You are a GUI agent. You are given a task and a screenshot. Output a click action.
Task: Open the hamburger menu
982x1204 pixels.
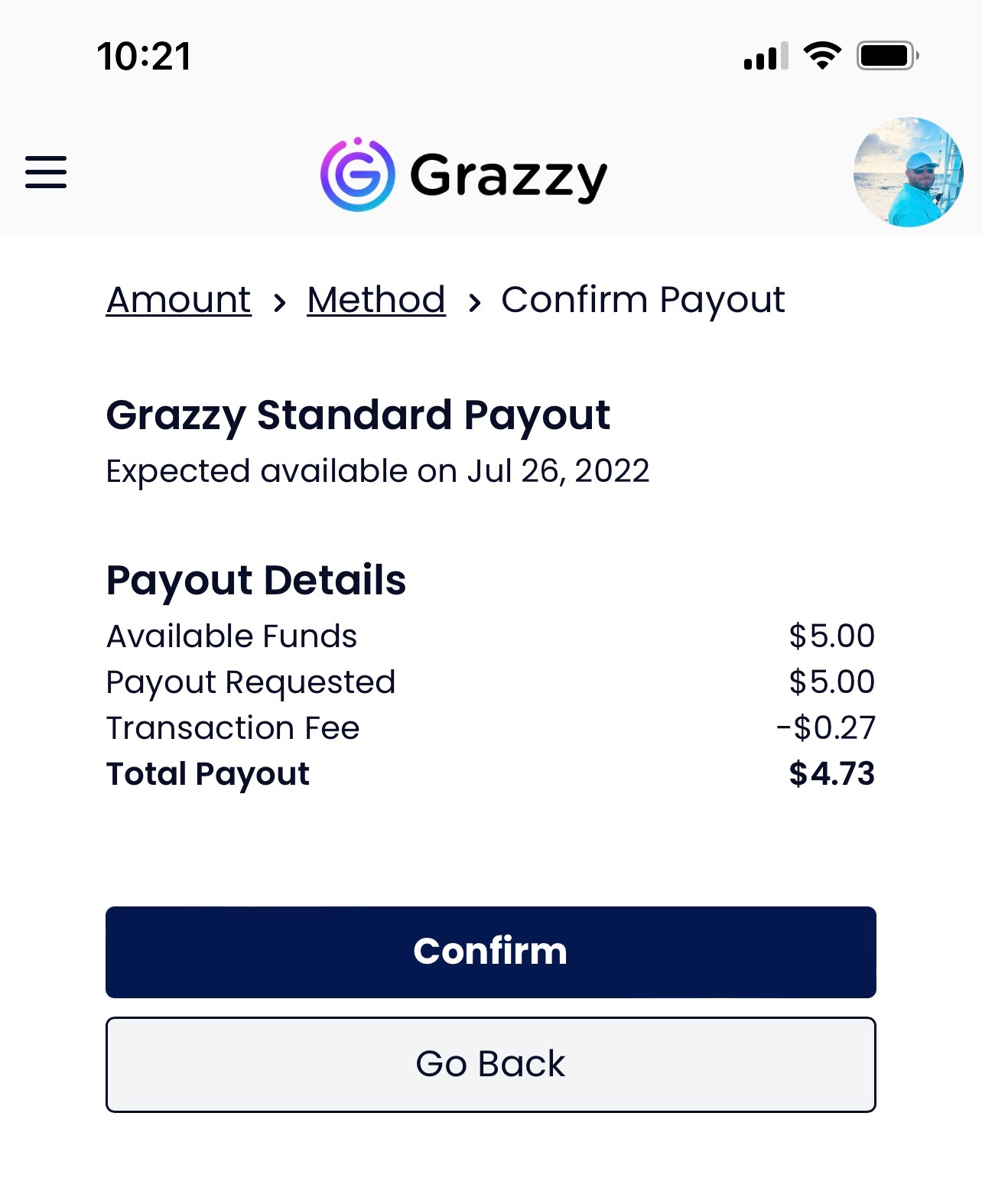pos(46,172)
